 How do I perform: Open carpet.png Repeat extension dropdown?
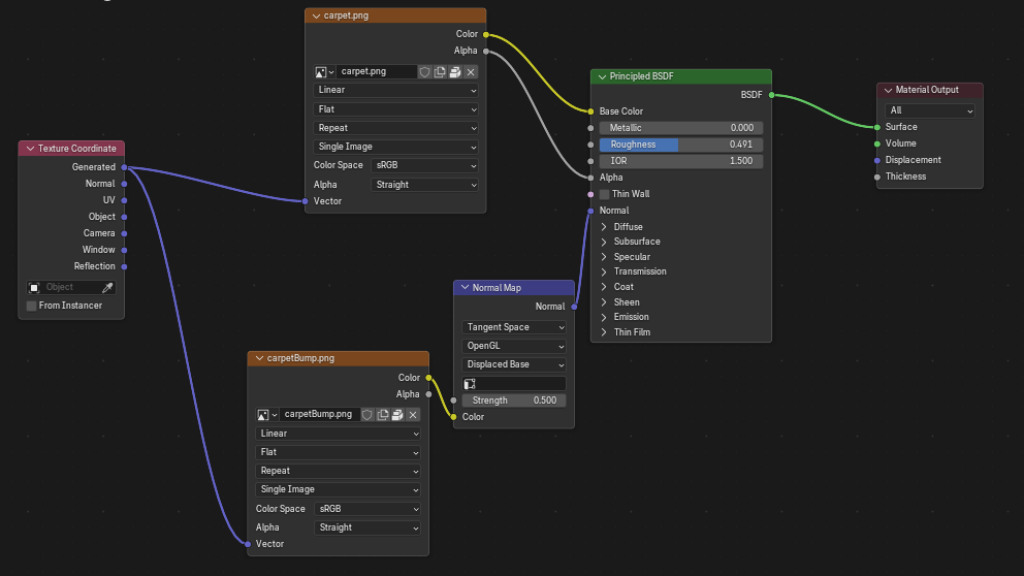pyautogui.click(x=396, y=128)
